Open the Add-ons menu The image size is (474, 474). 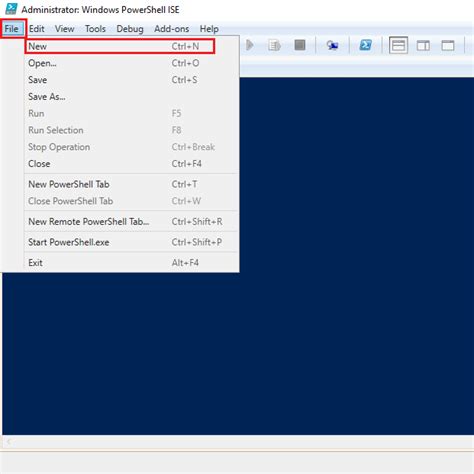171,29
